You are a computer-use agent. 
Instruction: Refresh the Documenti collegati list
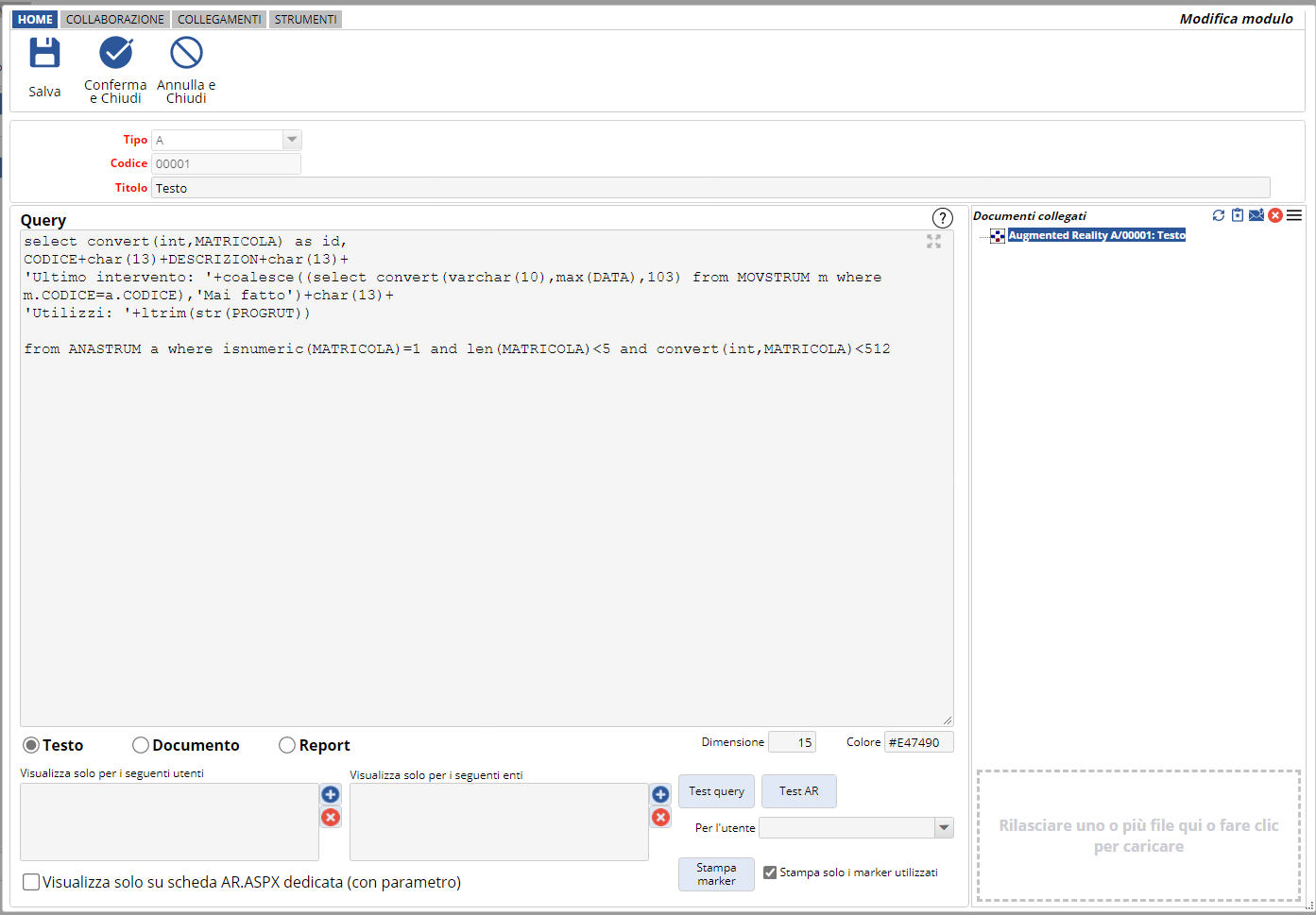[x=1219, y=215]
